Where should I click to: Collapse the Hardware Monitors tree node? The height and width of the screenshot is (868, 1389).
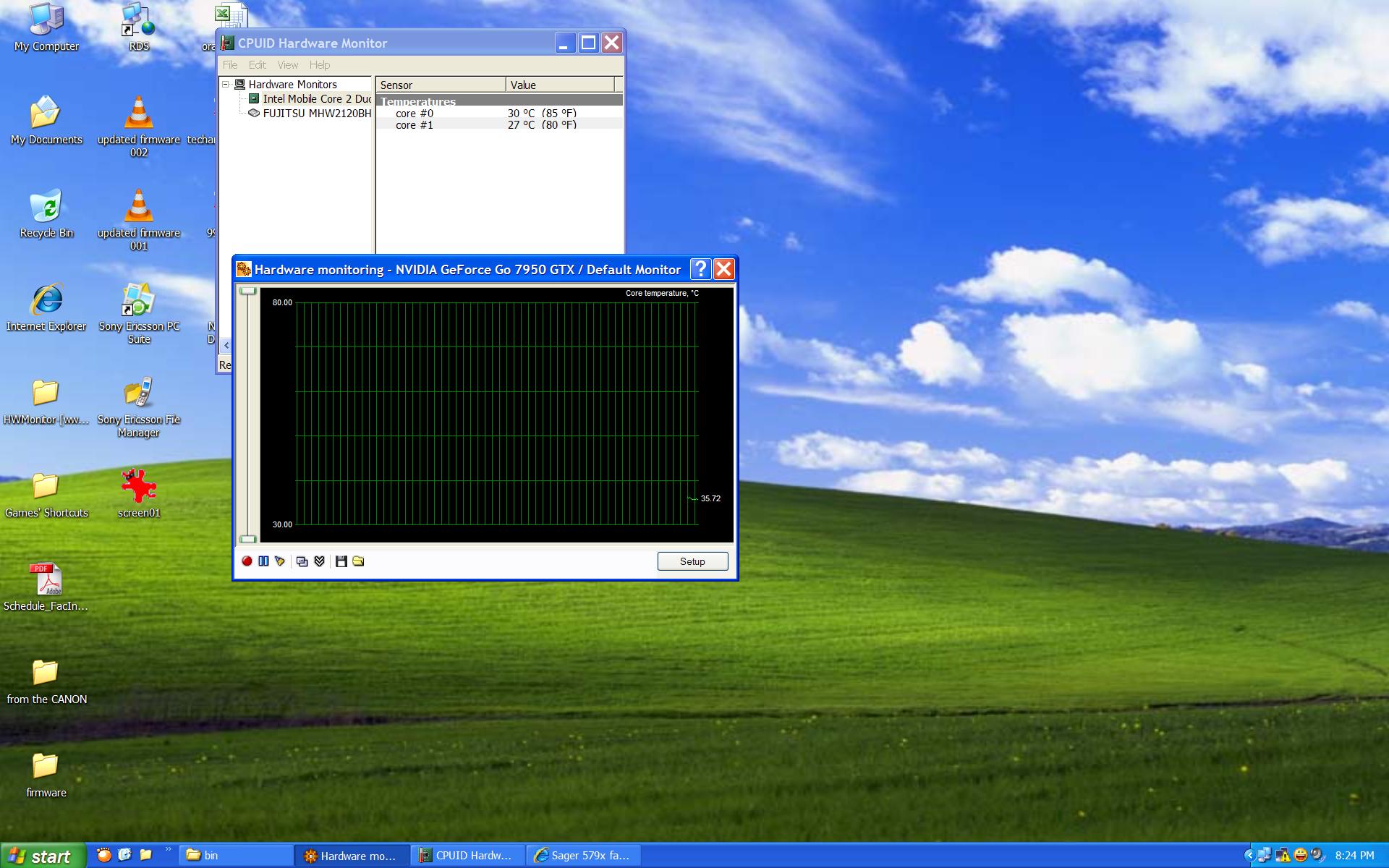coord(226,85)
